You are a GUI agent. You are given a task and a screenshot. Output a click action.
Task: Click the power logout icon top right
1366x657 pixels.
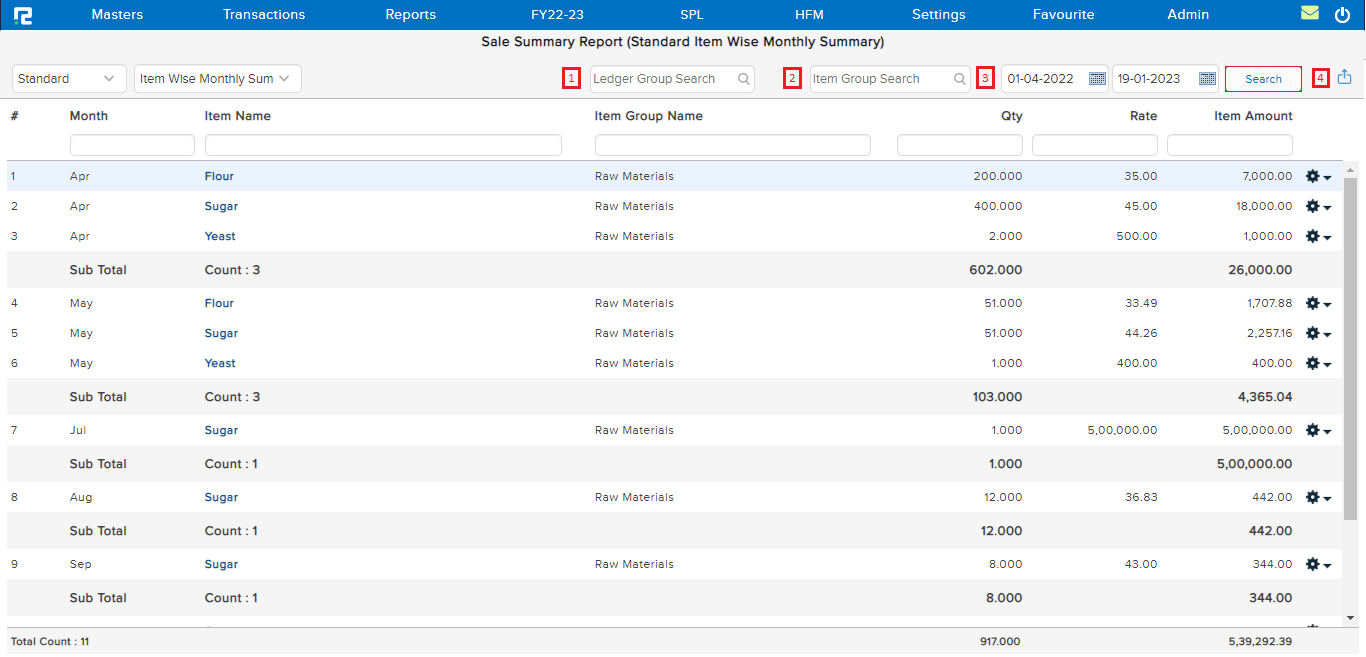pos(1344,13)
